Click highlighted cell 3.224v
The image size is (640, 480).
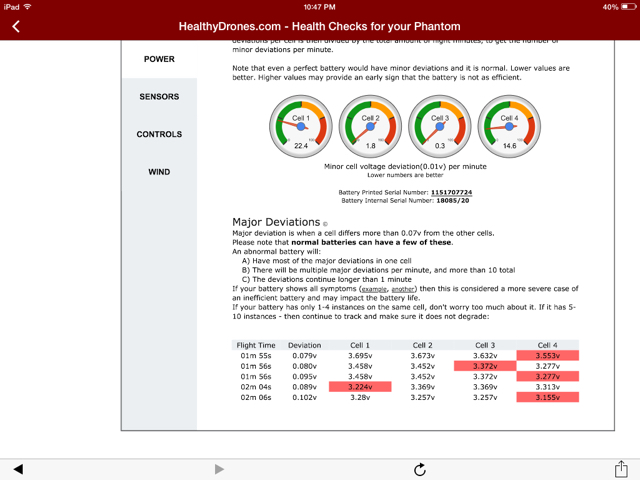tap(360, 387)
